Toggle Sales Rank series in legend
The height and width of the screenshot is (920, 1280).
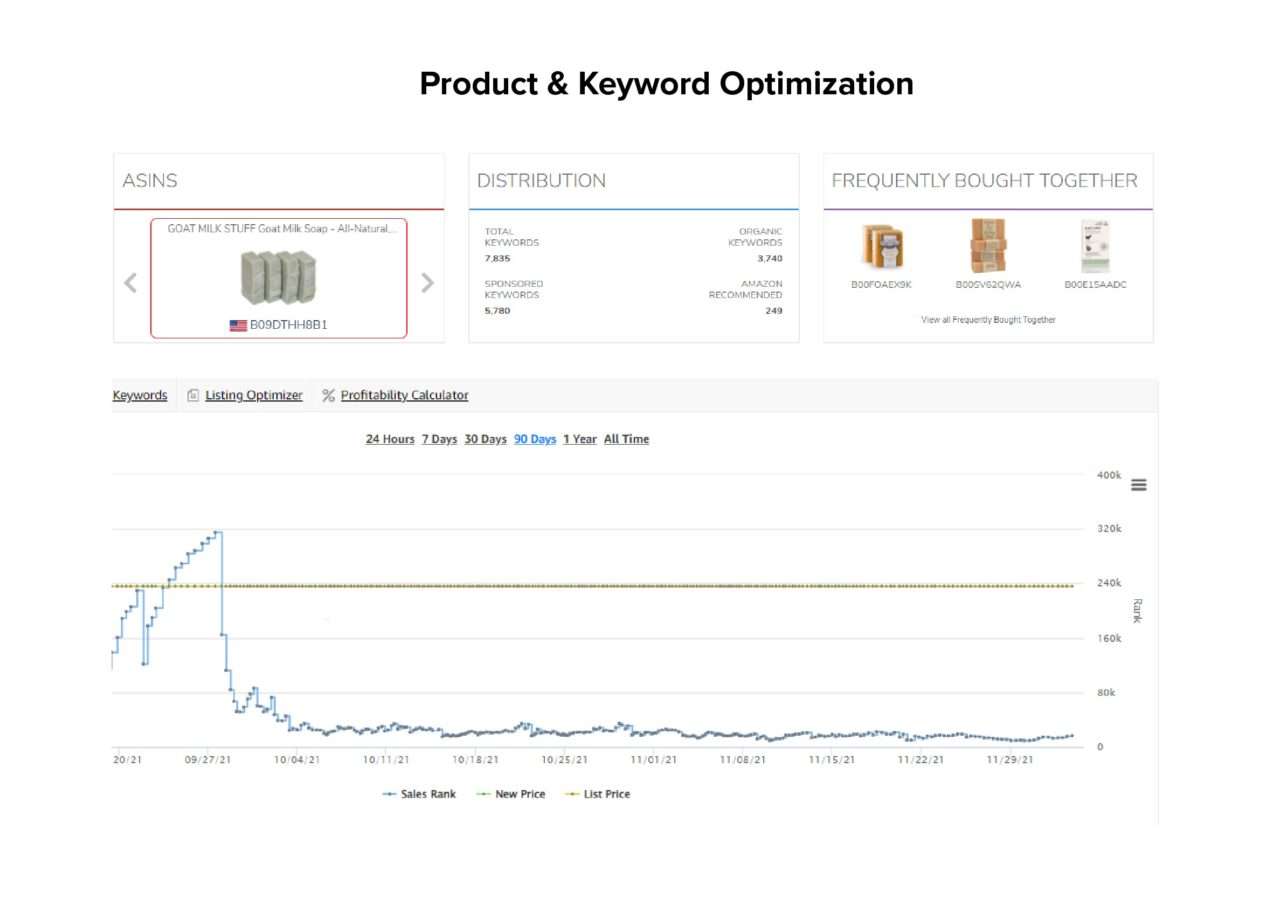pos(419,794)
